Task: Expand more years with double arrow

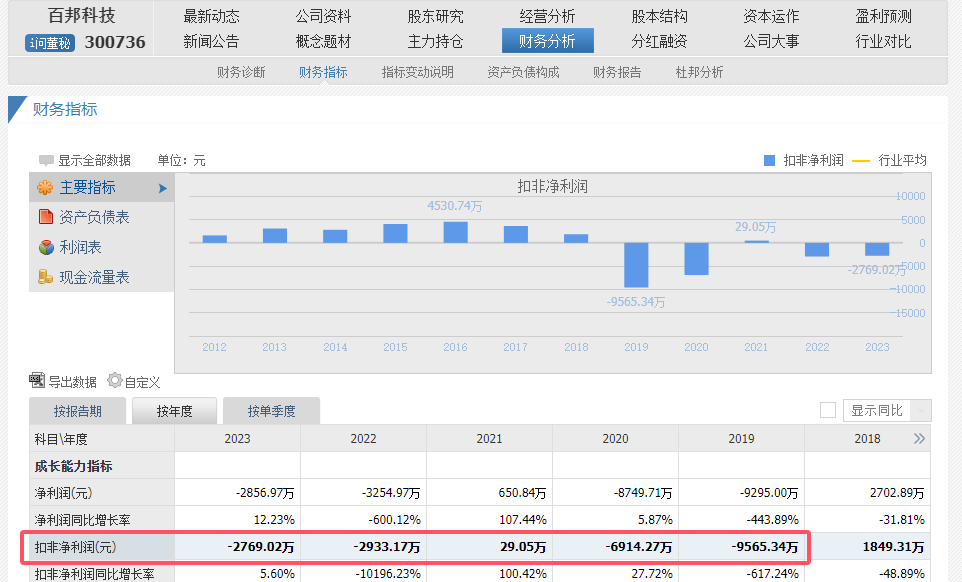Action: tap(919, 439)
